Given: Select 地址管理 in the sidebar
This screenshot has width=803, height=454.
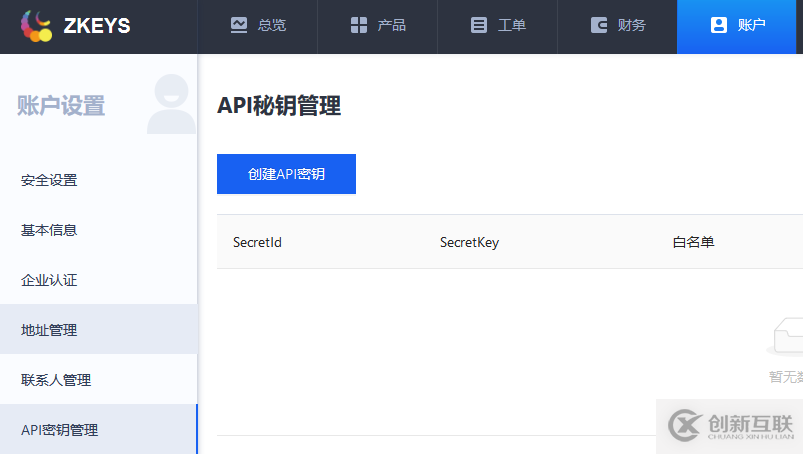Looking at the screenshot, I should click(x=98, y=330).
